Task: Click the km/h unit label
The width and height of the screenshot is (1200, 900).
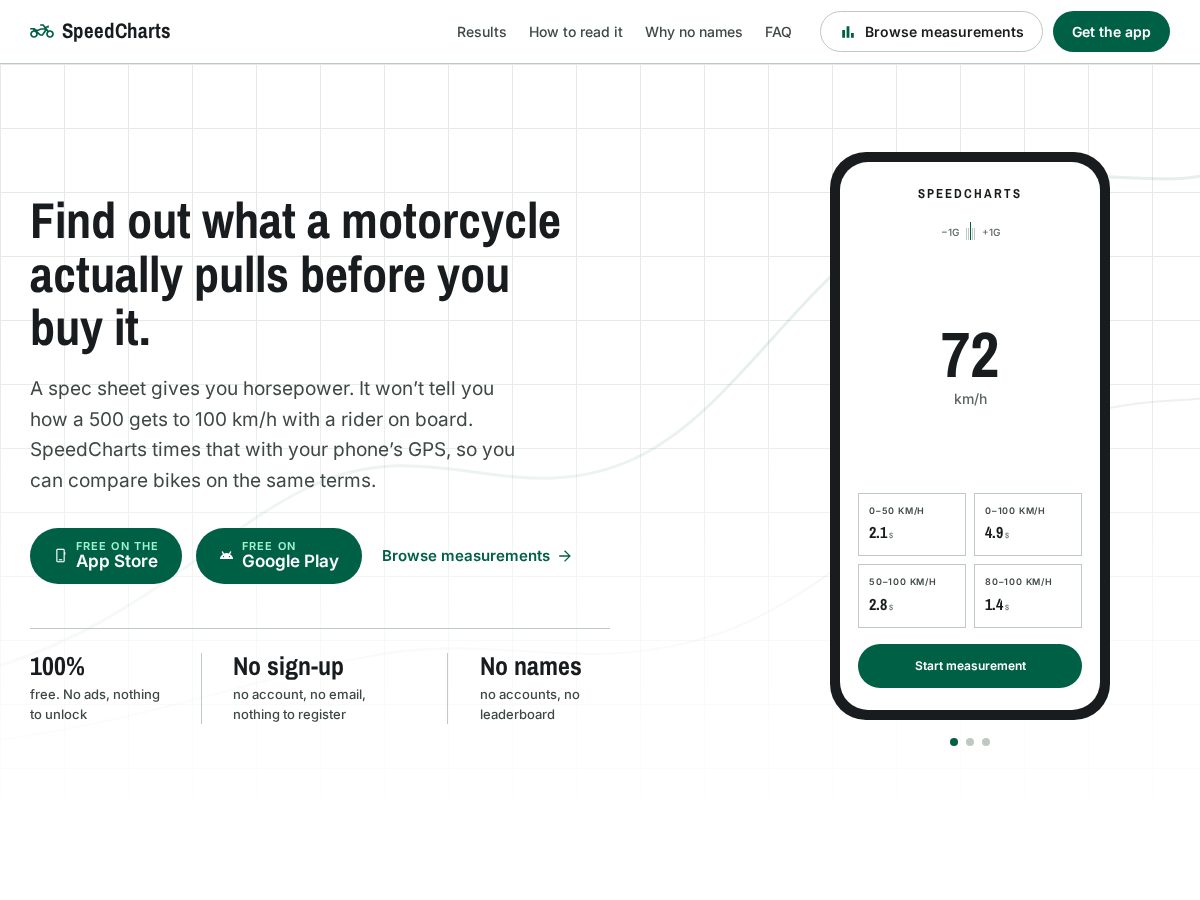Action: click(x=970, y=399)
